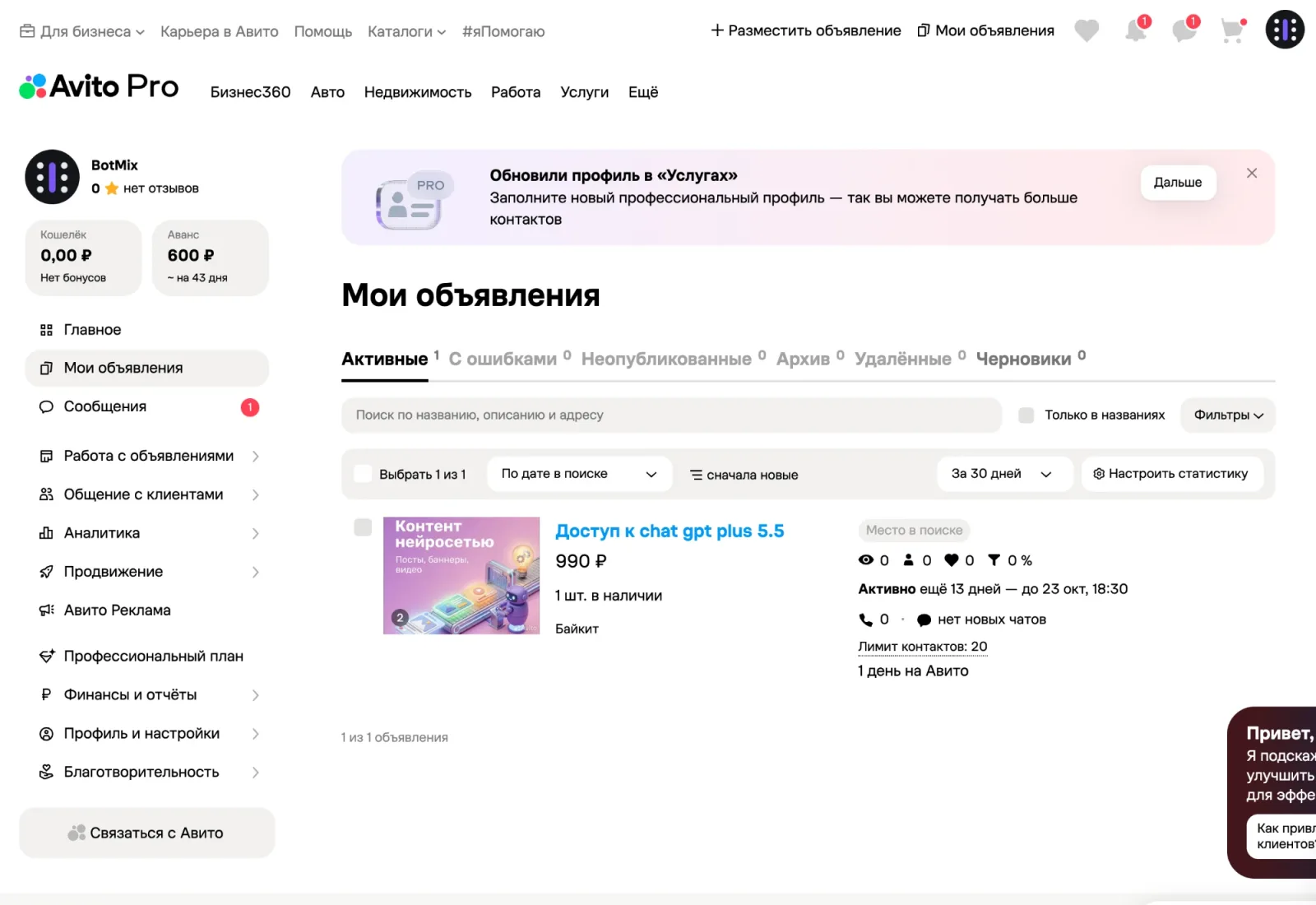Open По дате в поиске dropdown
1316x905 pixels.
(579, 474)
